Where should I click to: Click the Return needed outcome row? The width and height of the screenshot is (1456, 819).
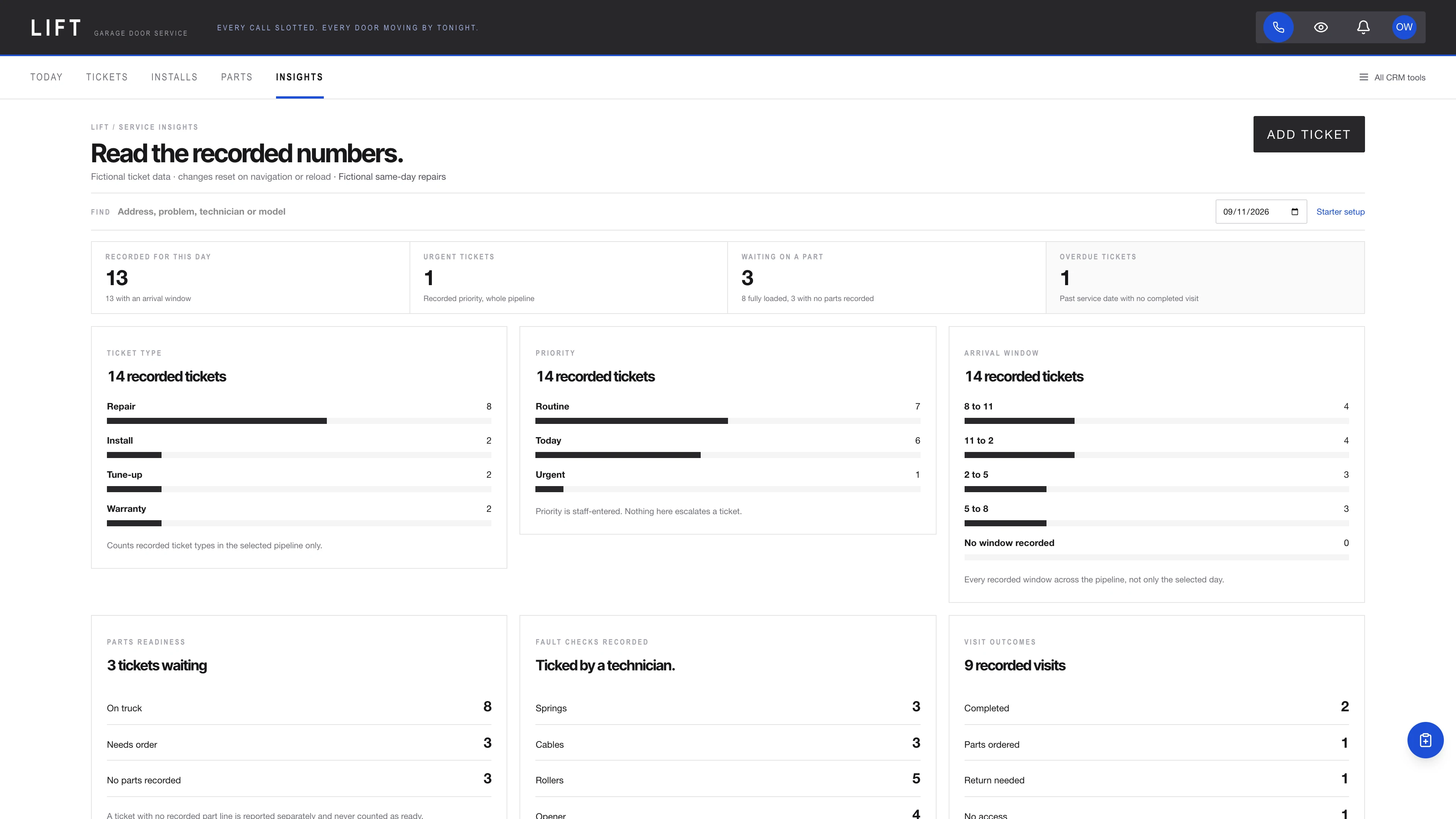click(1156, 780)
